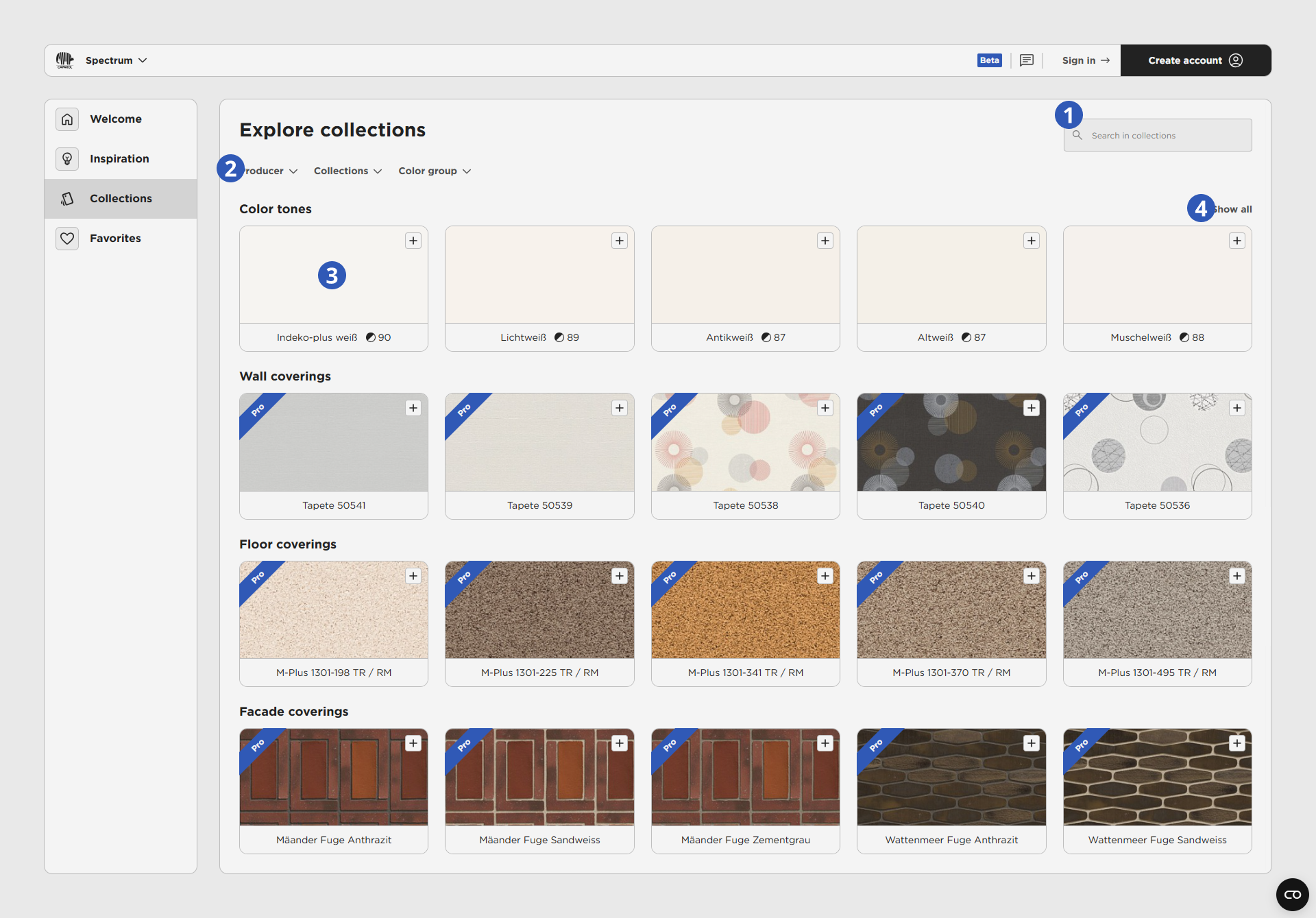Click the Sign in link
Image resolution: width=1316 pixels, height=918 pixels.
pyautogui.click(x=1085, y=60)
